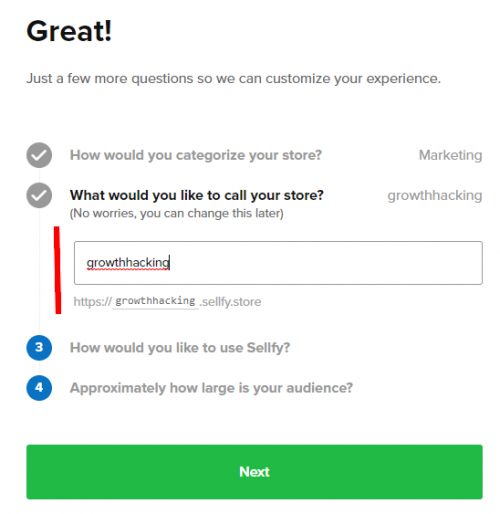500x514 pixels.
Task: Click the red vertical annotation line
Action: (57, 270)
